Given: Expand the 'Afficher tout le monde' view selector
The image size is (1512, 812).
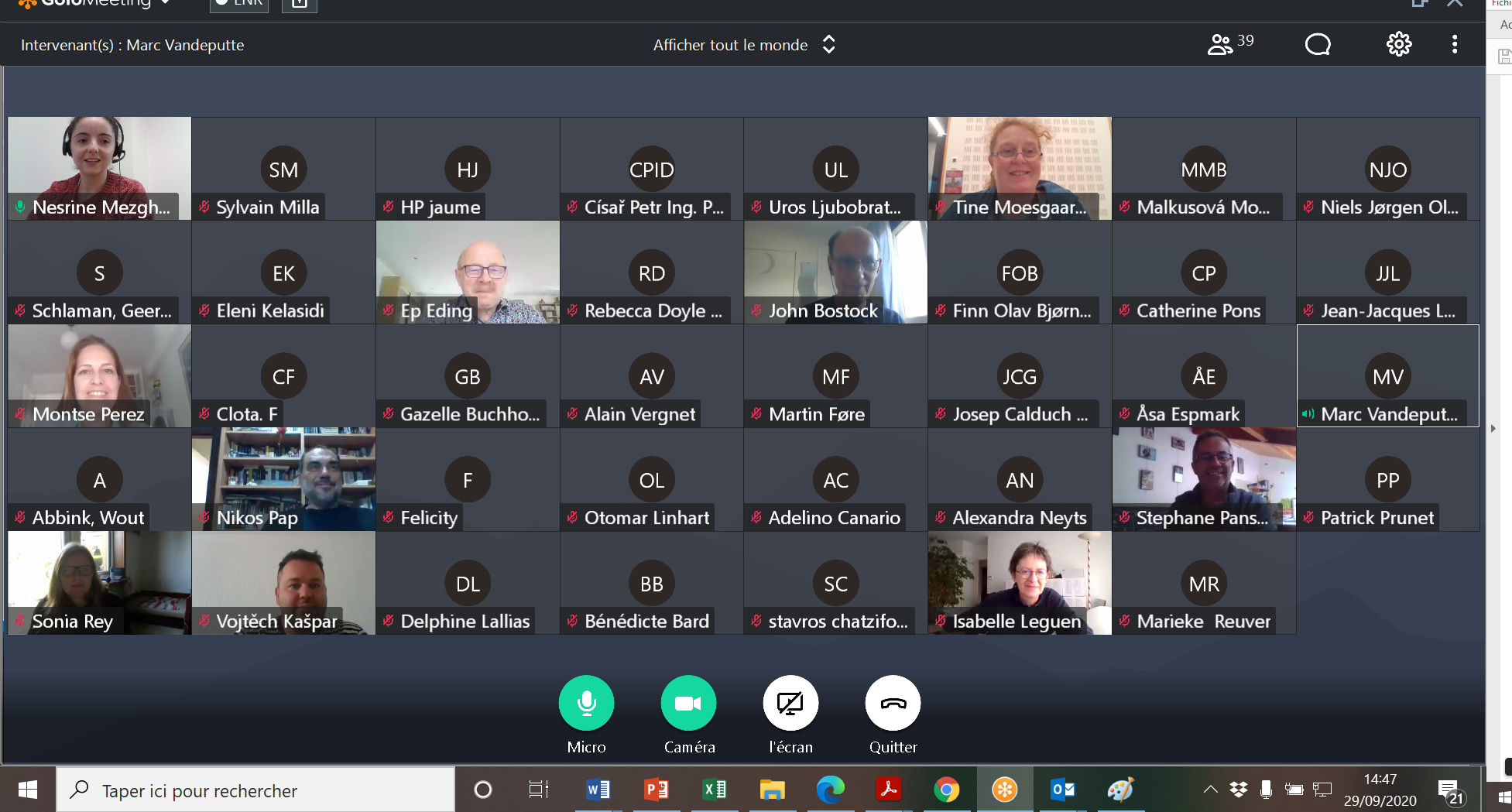Looking at the screenshot, I should click(x=828, y=45).
